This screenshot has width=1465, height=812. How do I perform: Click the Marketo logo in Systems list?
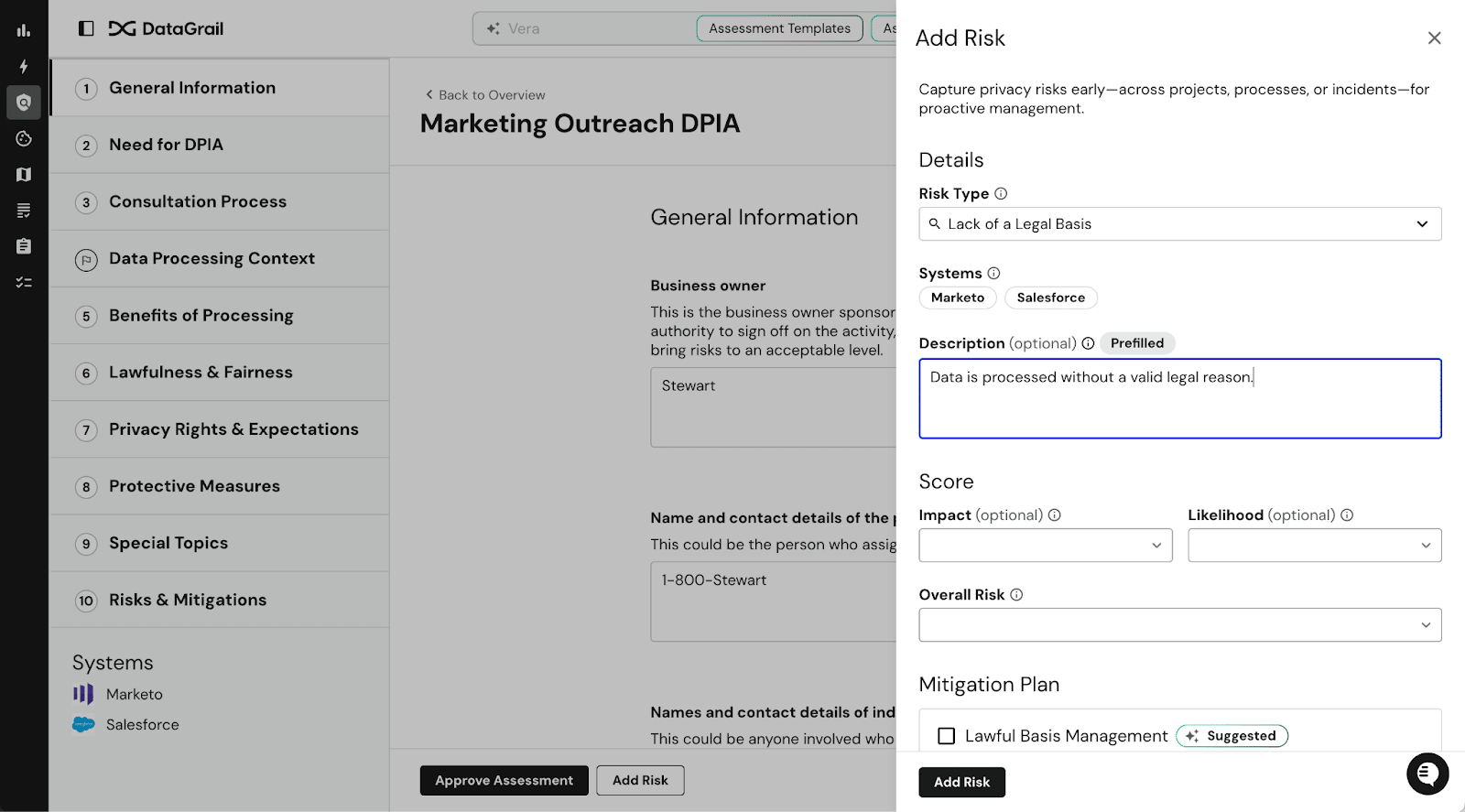click(x=83, y=694)
